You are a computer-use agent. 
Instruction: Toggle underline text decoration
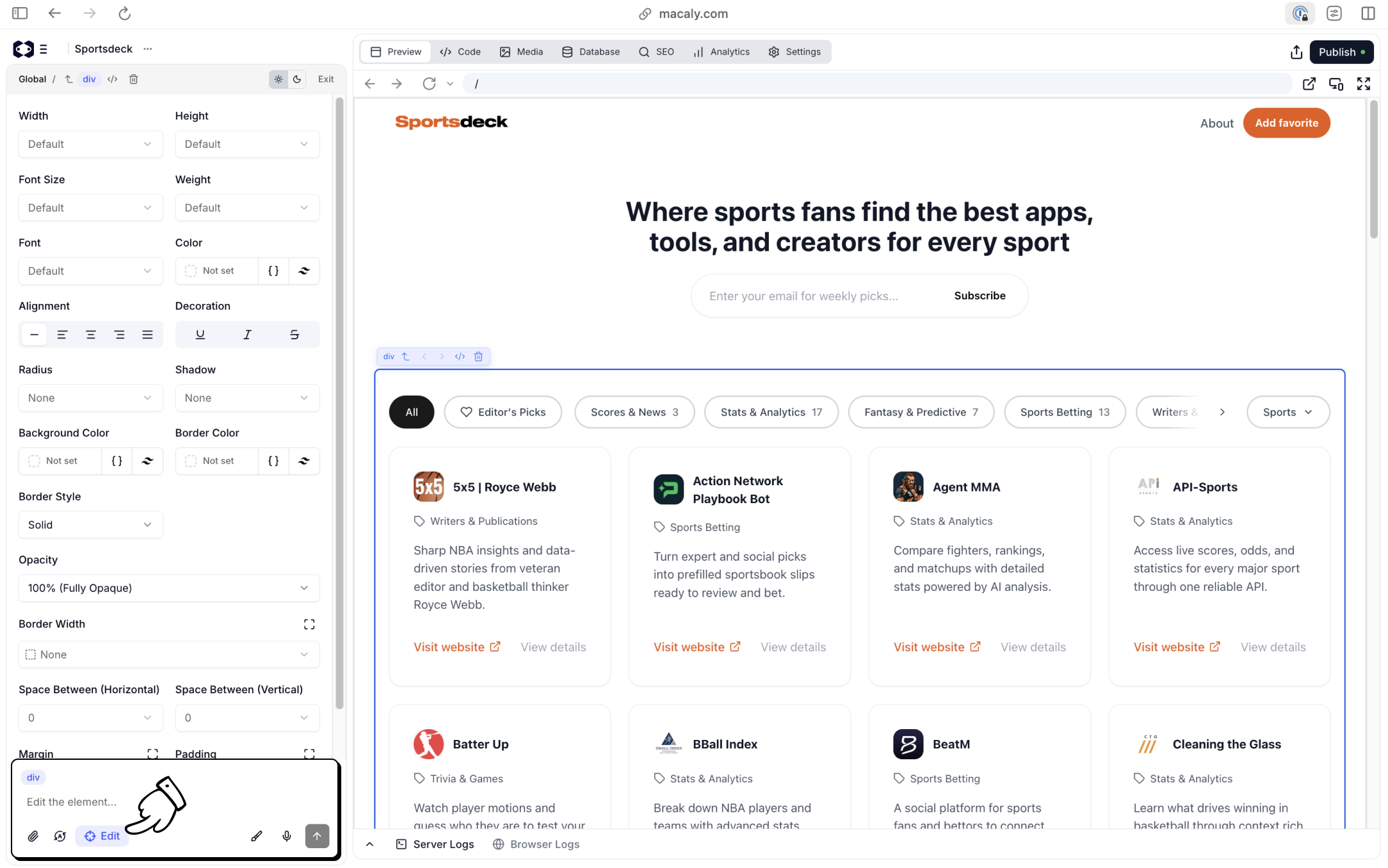(200, 335)
